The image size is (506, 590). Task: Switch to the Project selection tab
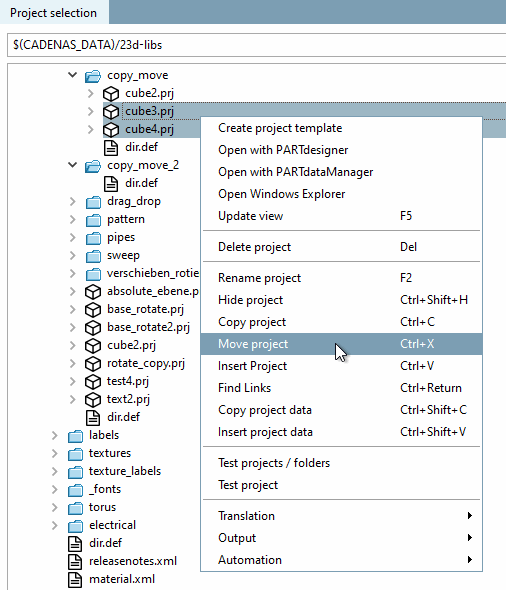pyautogui.click(x=53, y=13)
